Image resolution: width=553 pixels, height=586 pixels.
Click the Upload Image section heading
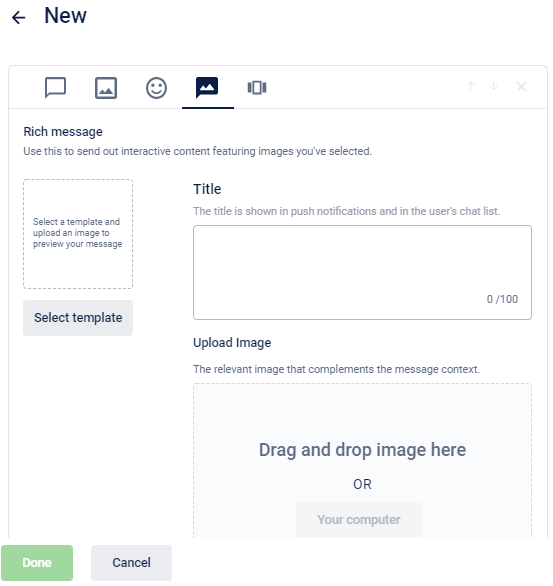click(x=232, y=343)
